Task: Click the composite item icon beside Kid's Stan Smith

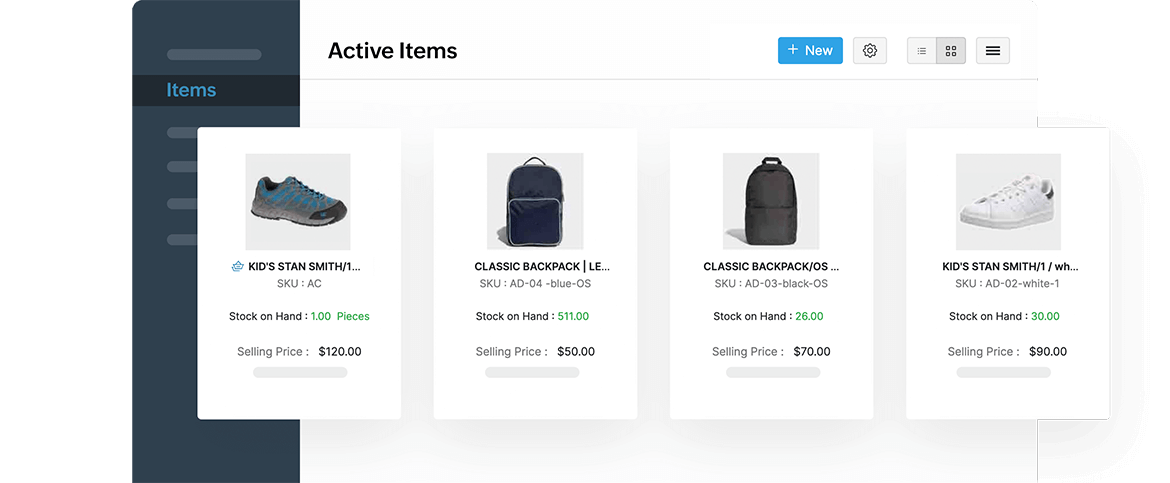Action: click(237, 267)
